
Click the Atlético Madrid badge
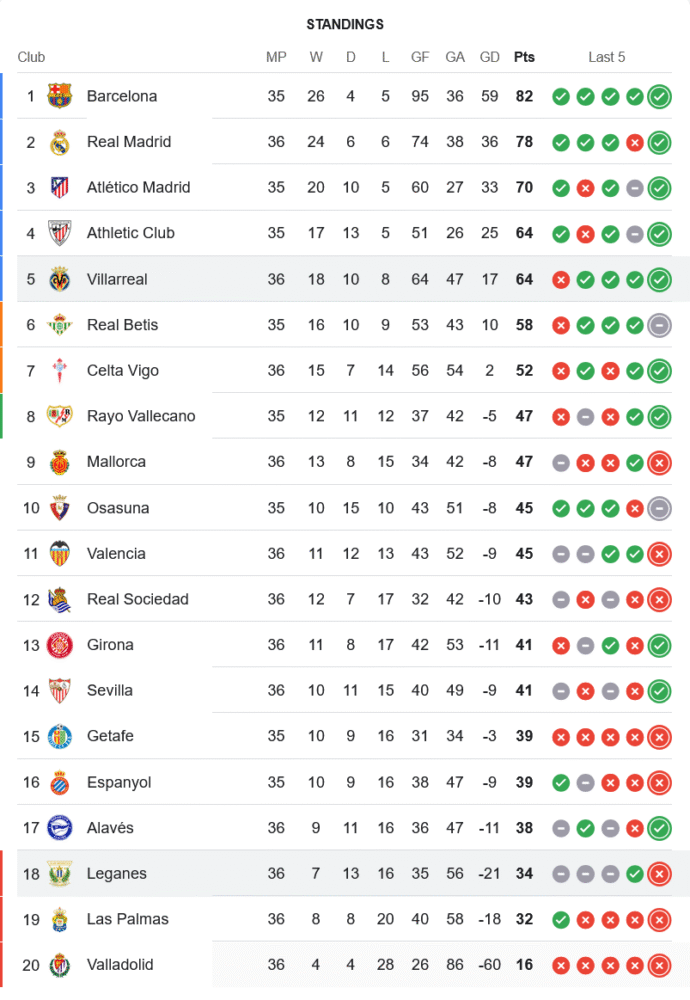pyautogui.click(x=60, y=187)
